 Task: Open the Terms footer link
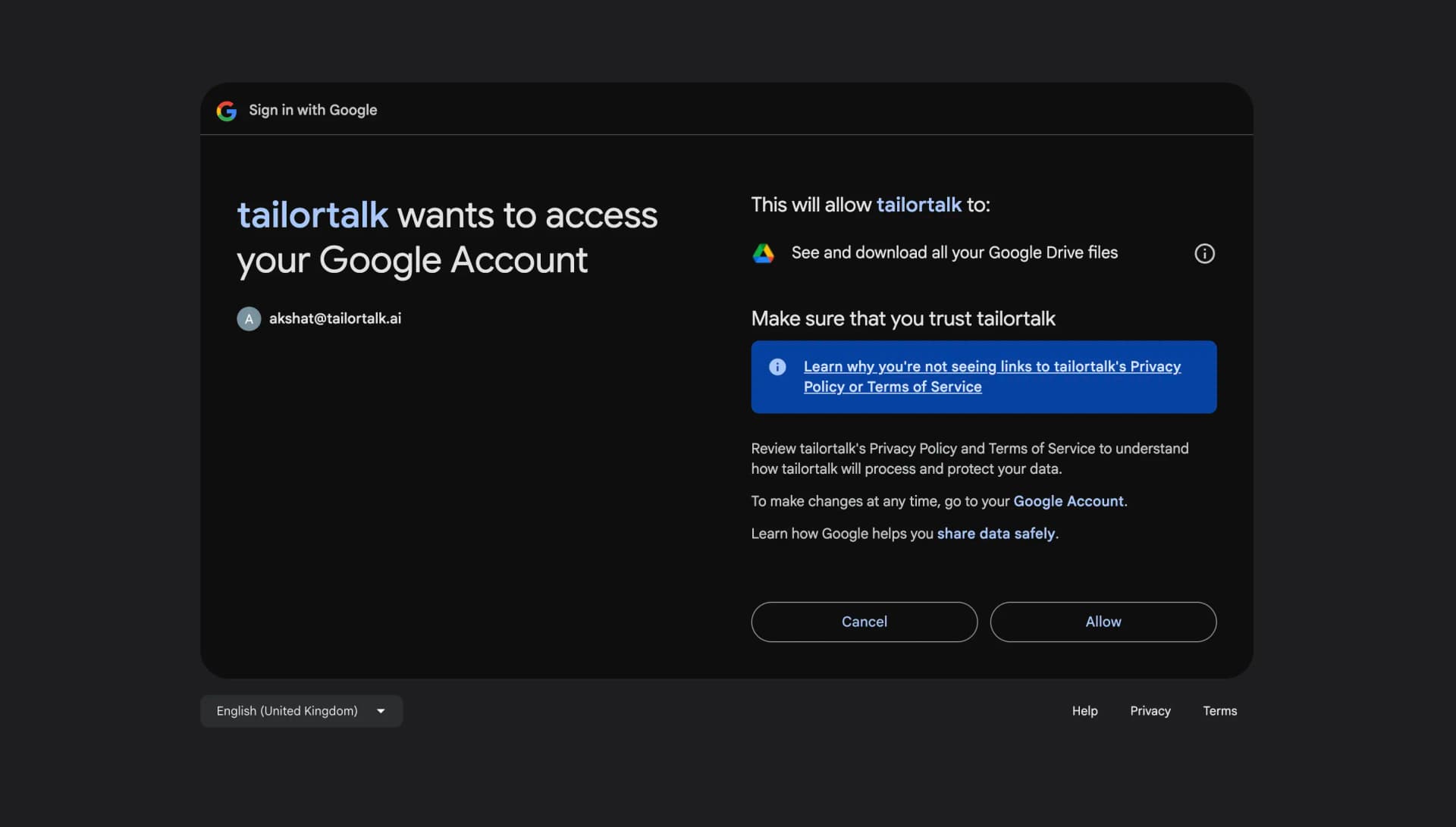pos(1219,711)
